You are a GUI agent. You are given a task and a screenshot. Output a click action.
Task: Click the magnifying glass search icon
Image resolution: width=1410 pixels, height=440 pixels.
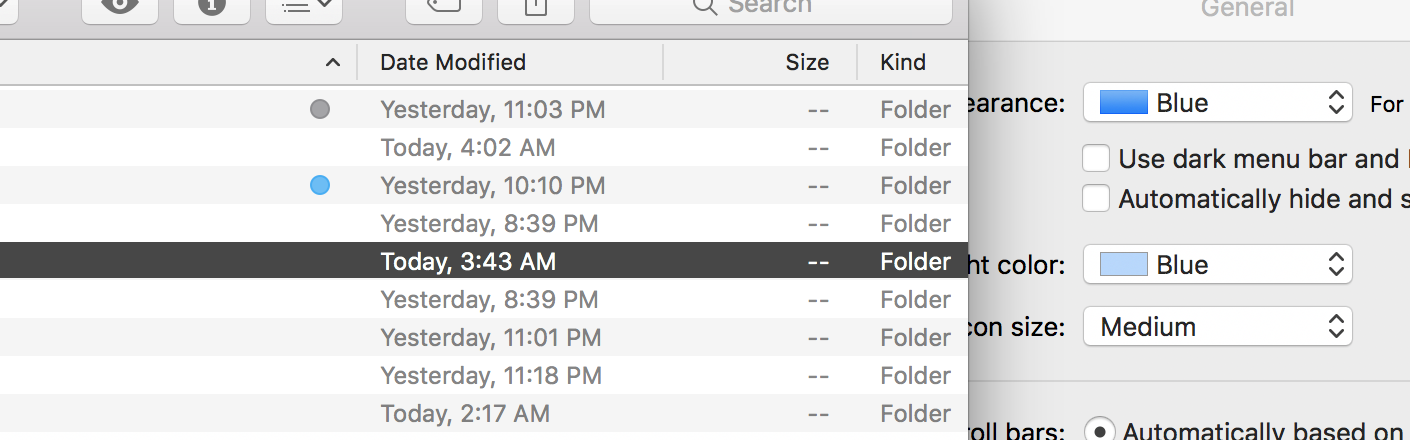pos(705,7)
